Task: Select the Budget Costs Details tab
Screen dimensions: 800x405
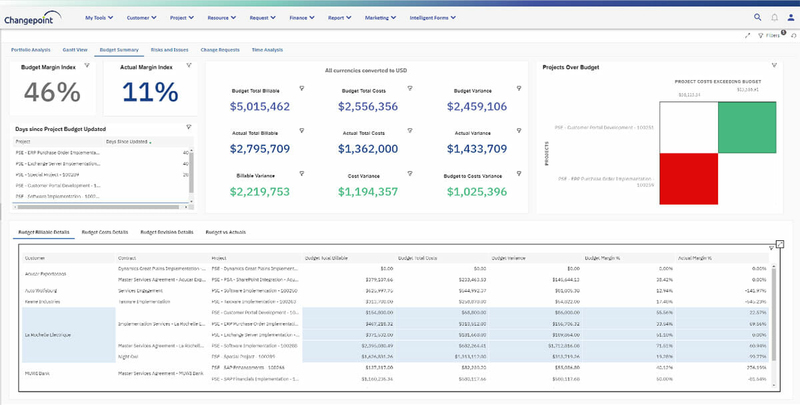Action: (x=106, y=231)
